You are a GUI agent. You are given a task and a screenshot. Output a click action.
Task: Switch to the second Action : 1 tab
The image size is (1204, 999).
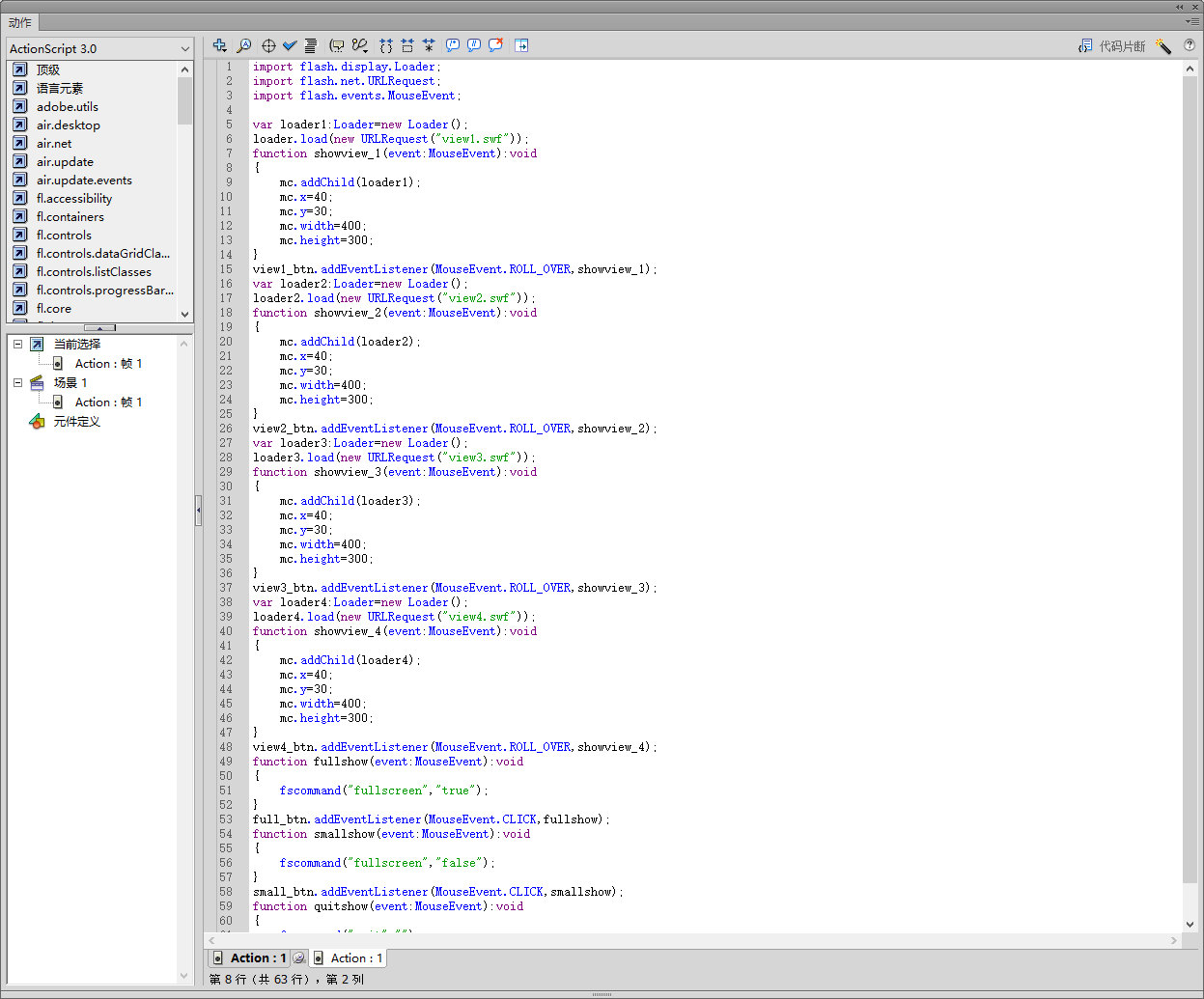(x=348, y=958)
